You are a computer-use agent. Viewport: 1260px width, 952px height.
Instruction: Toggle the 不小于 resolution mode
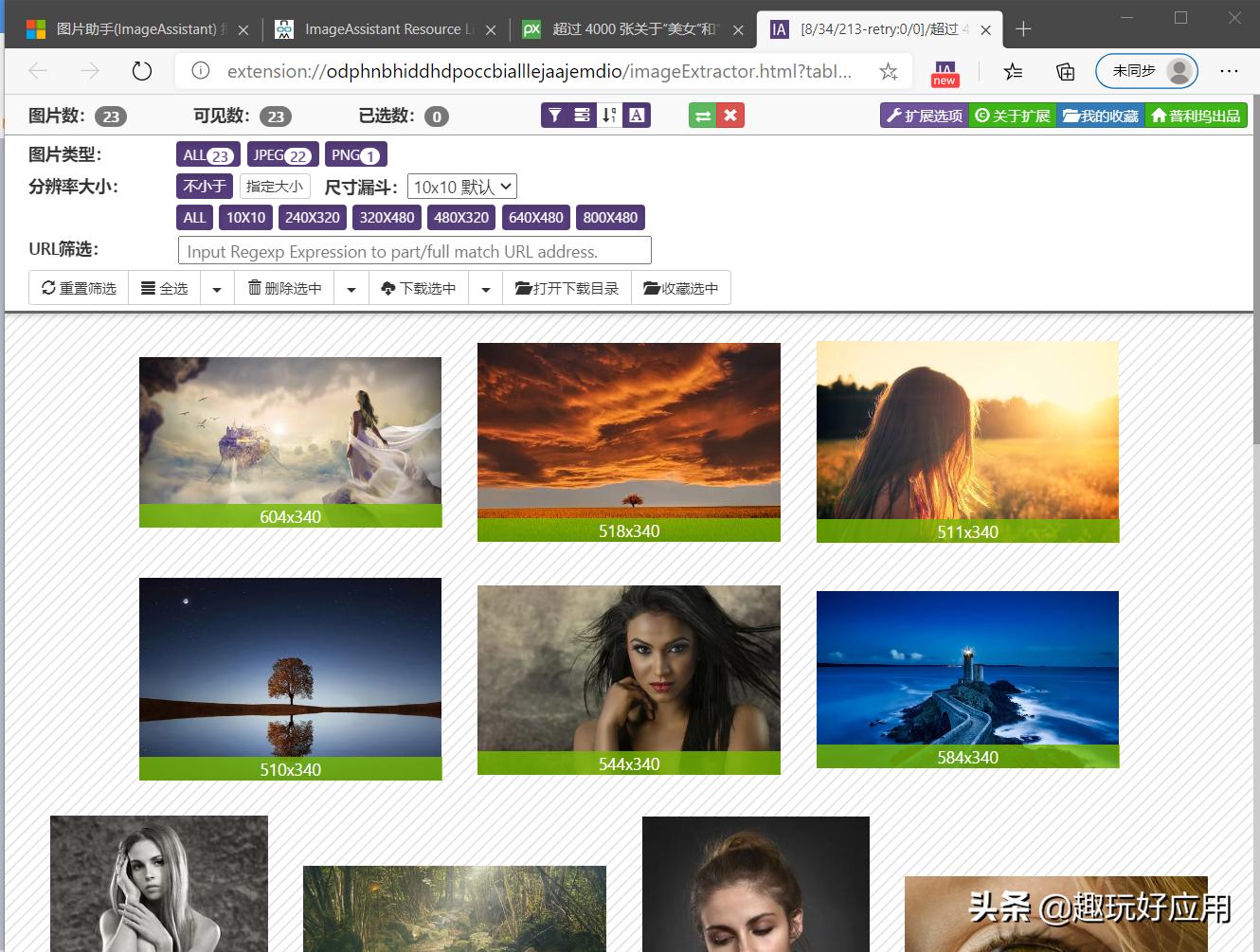coord(205,187)
